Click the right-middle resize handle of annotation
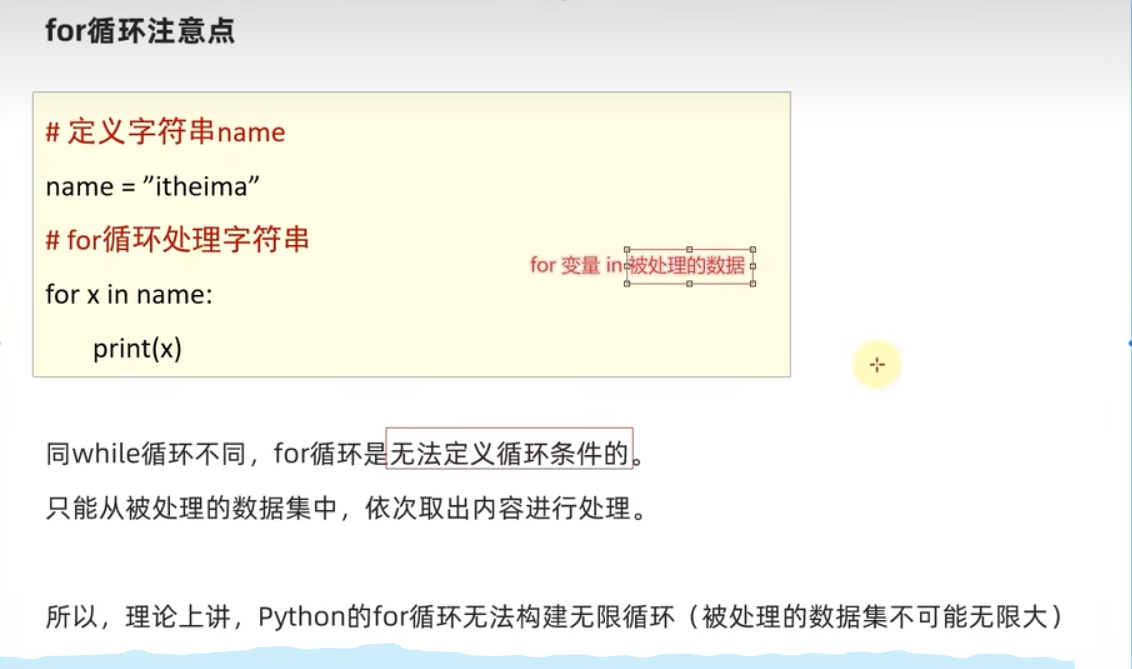This screenshot has height=669, width=1132. tap(753, 264)
